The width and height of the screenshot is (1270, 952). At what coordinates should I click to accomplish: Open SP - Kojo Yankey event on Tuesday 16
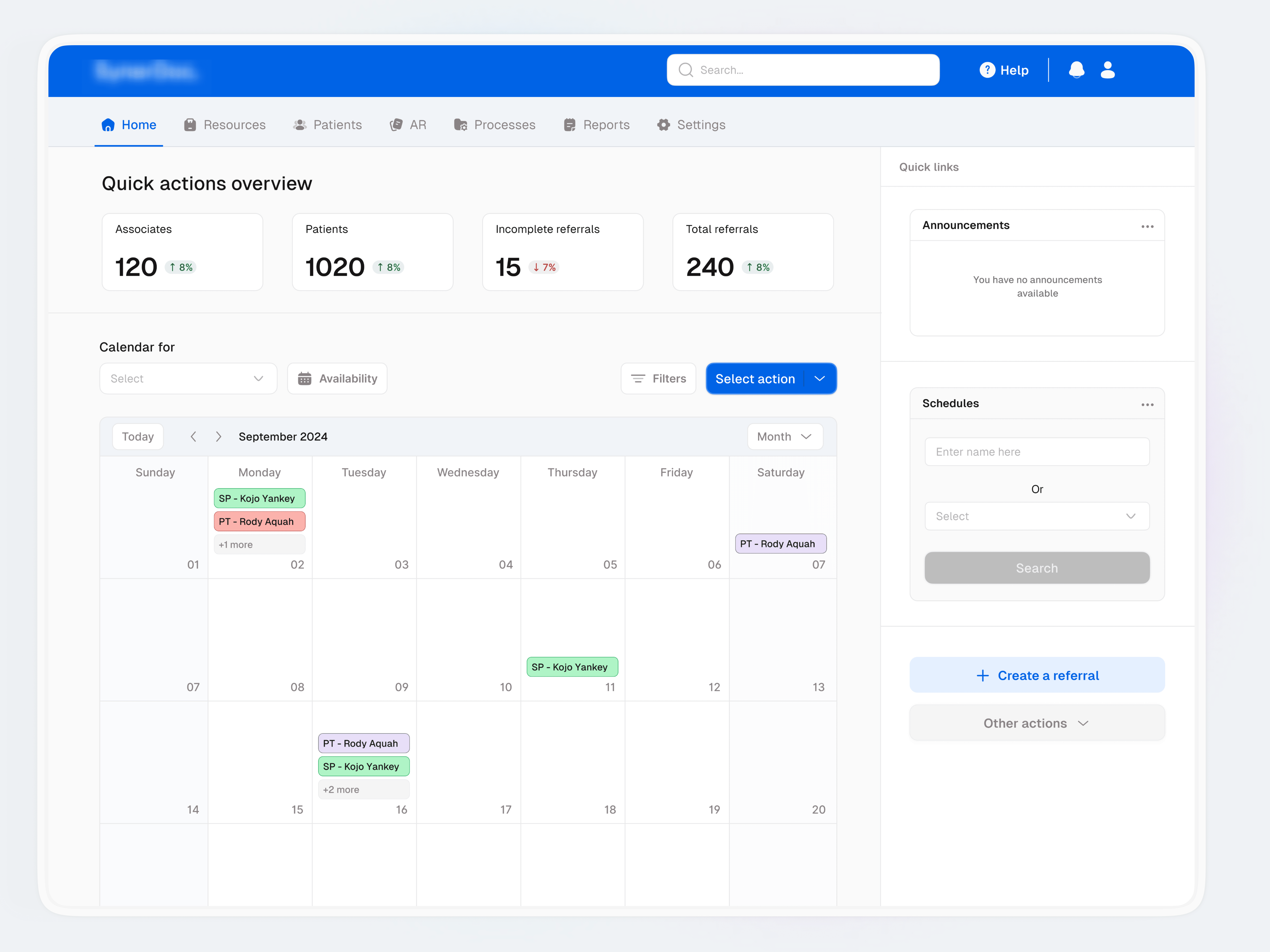click(x=364, y=767)
